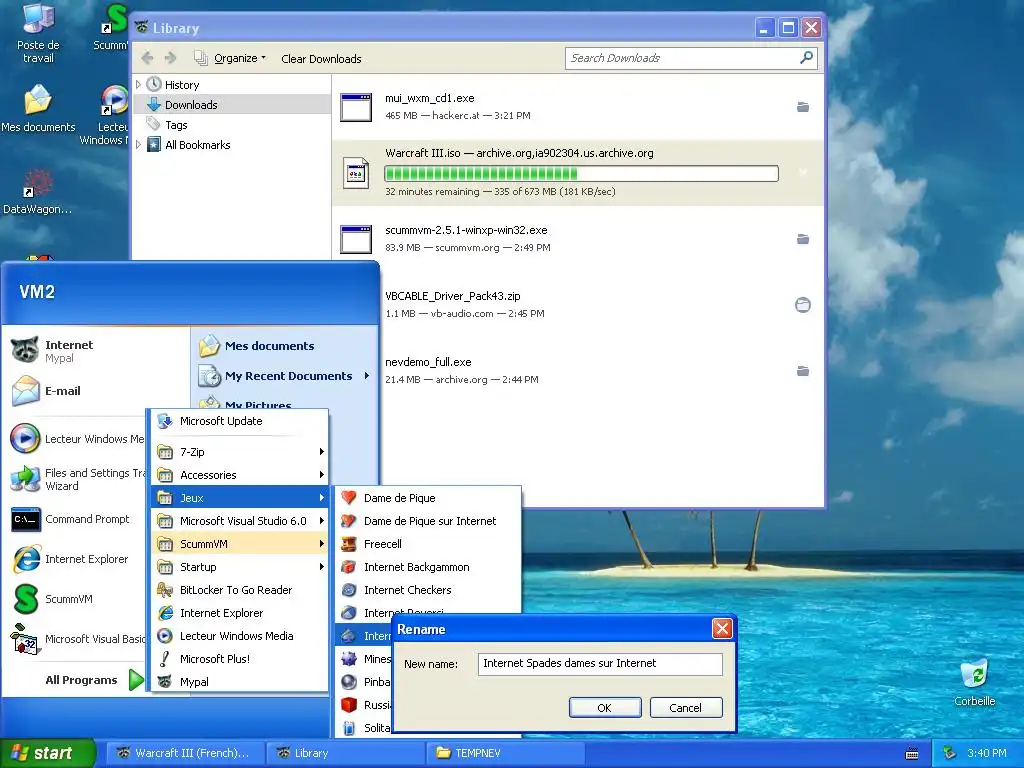Click the All Programs green arrow
Viewport: 1024px width, 768px height.
click(x=136, y=680)
